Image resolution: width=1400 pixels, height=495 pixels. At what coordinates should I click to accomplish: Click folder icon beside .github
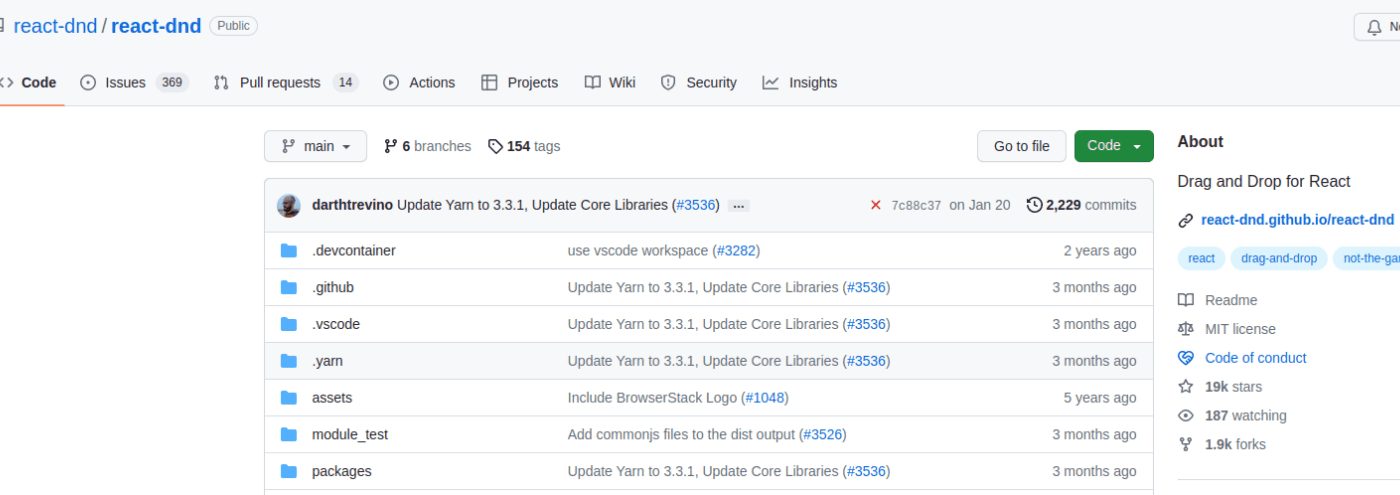(x=289, y=288)
